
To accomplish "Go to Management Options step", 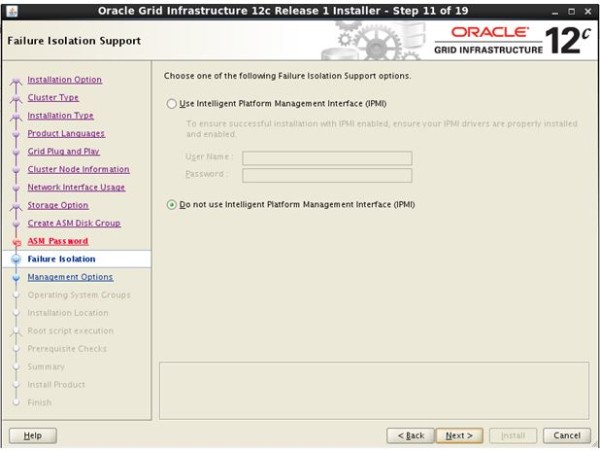I will click(x=70, y=277).
